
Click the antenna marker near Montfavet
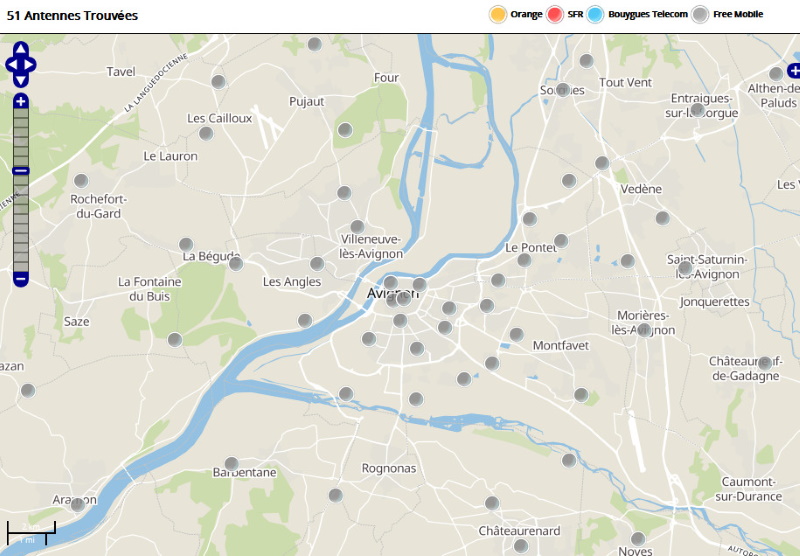(x=516, y=334)
